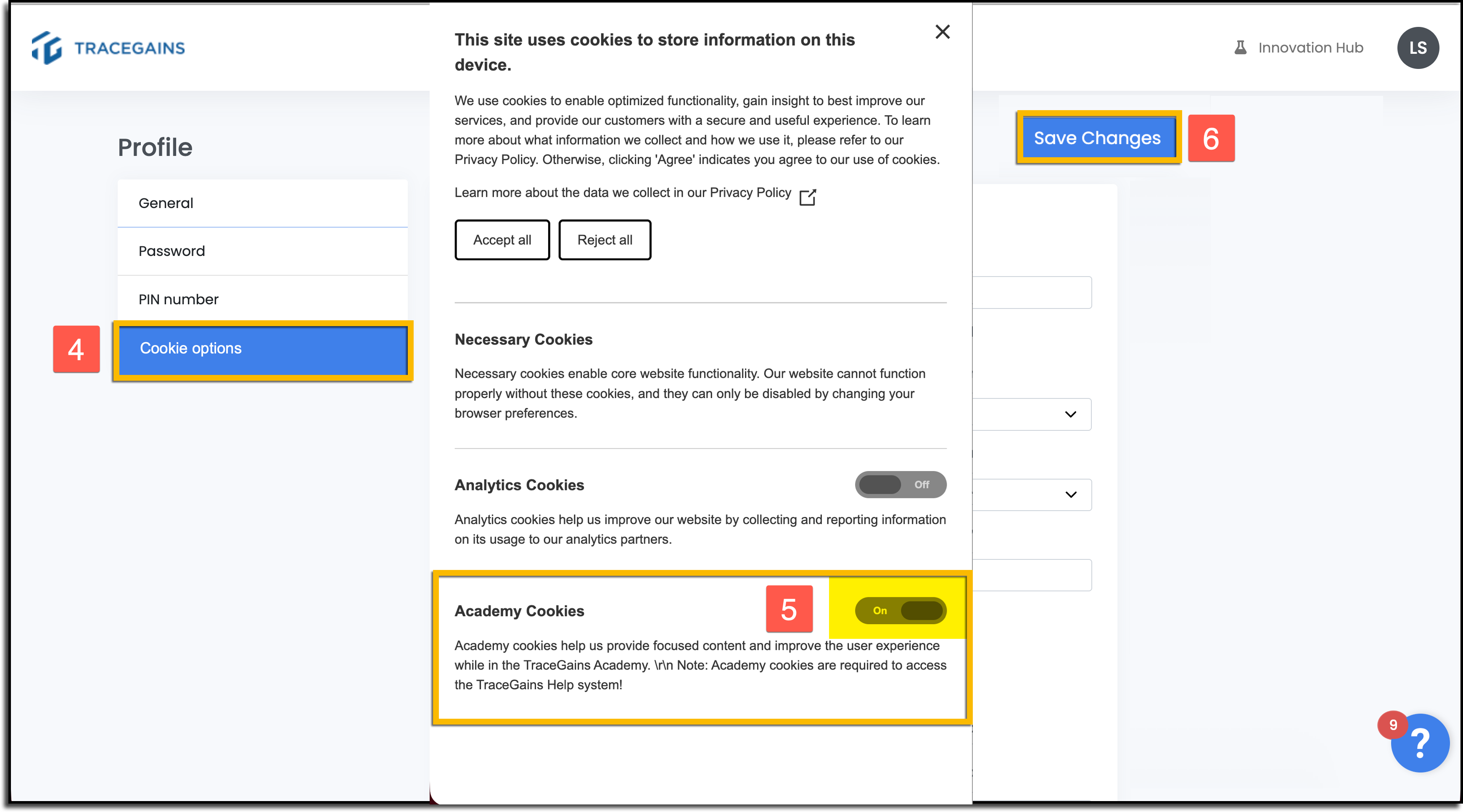The width and height of the screenshot is (1463, 812).
Task: Click the red 9 notification badge
Action: tap(1392, 725)
